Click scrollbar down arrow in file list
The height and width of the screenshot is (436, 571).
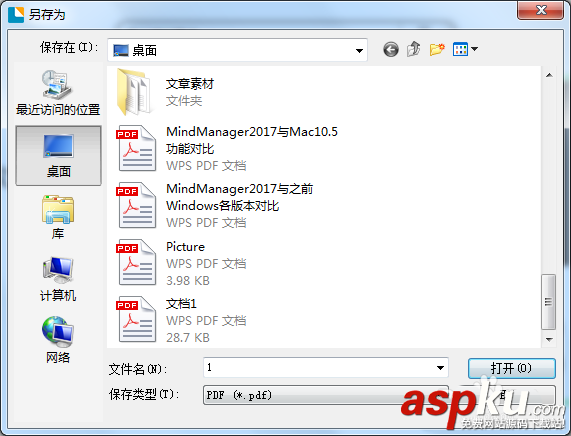(549, 339)
